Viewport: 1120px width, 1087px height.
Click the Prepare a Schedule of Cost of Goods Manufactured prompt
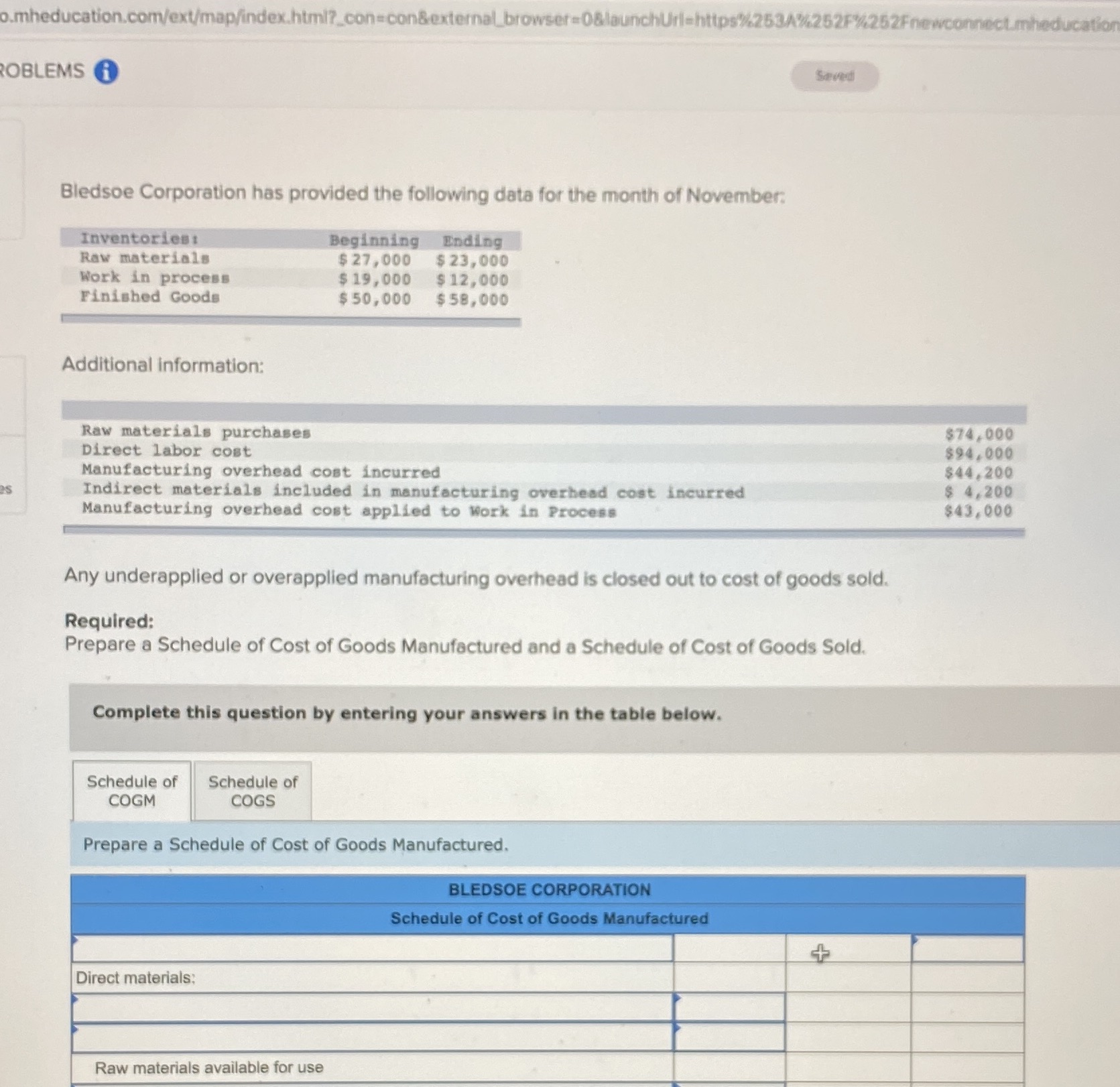point(295,844)
